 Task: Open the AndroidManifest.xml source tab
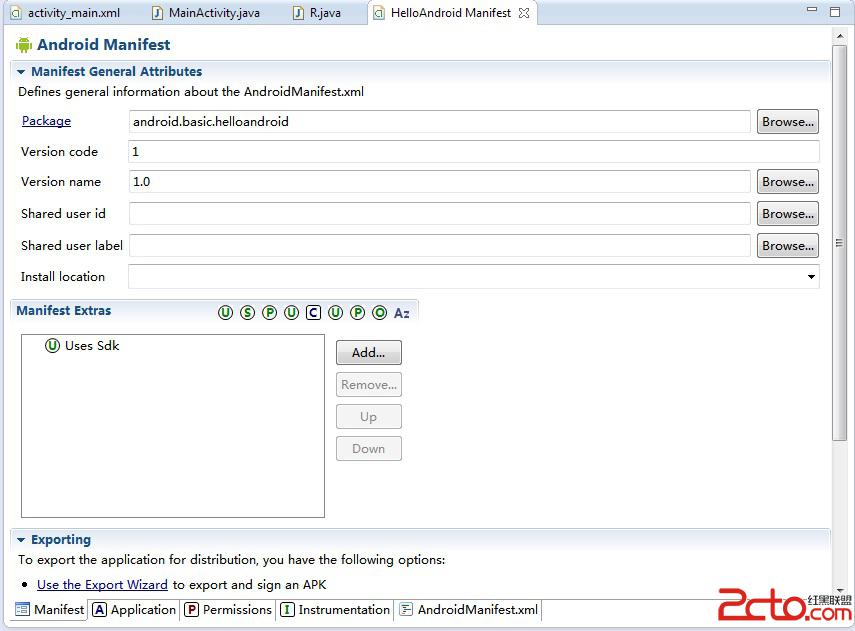[469, 609]
